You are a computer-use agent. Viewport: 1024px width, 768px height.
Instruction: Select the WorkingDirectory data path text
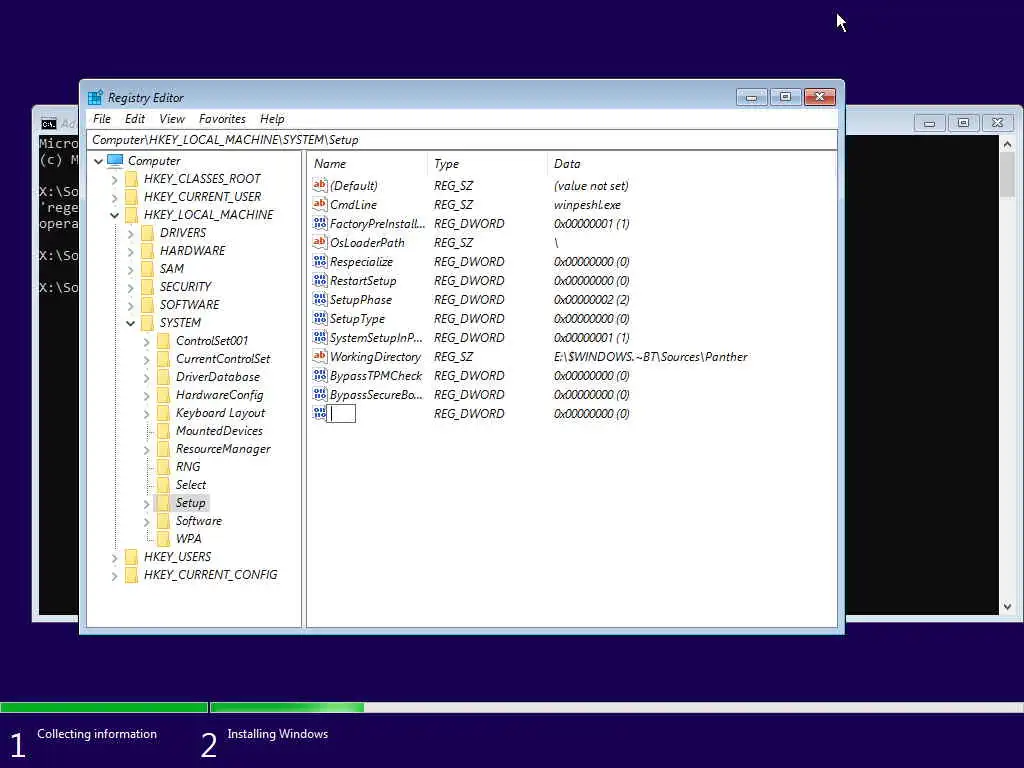pos(650,357)
